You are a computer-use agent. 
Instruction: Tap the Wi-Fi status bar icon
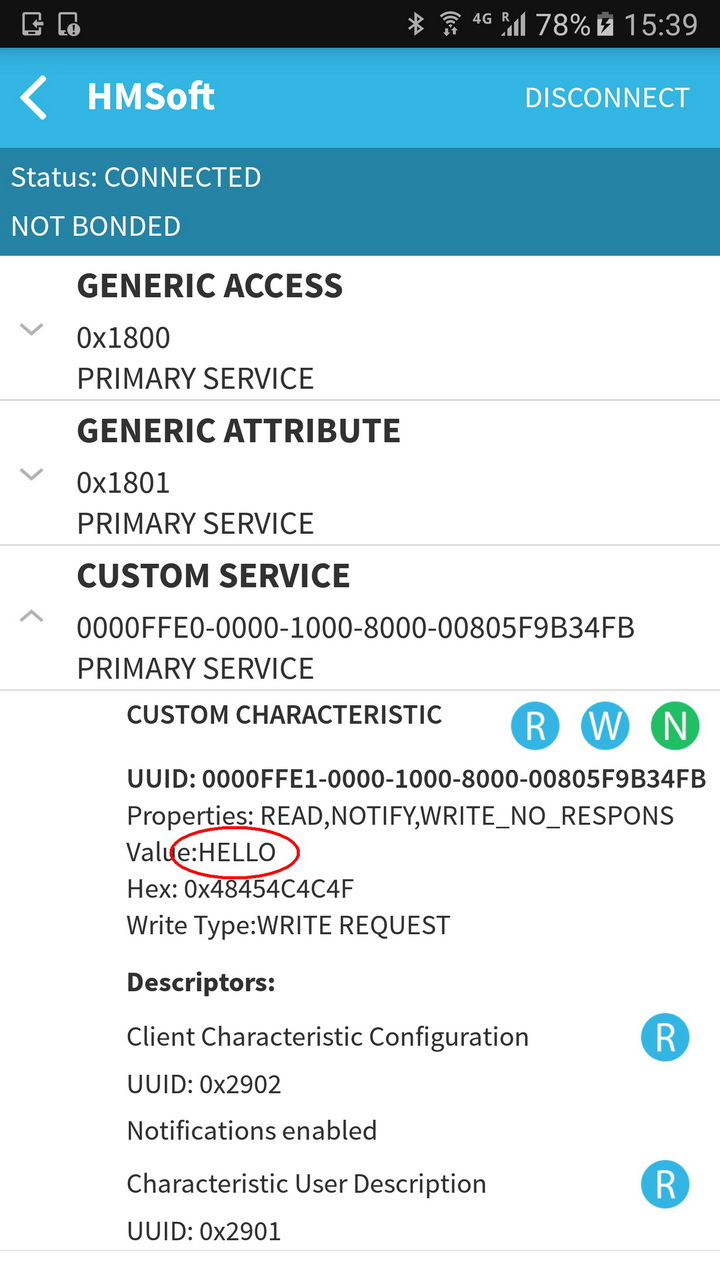pyautogui.click(x=451, y=24)
